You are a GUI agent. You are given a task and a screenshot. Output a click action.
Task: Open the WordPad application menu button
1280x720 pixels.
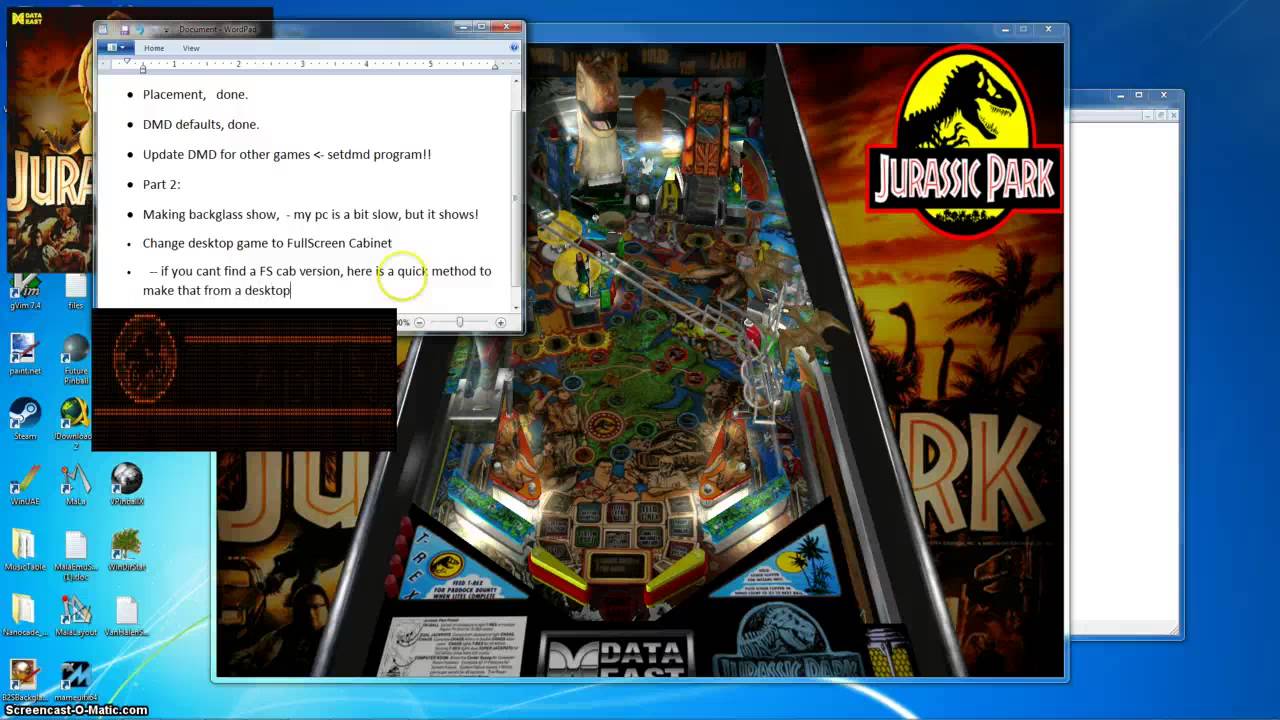[x=115, y=47]
